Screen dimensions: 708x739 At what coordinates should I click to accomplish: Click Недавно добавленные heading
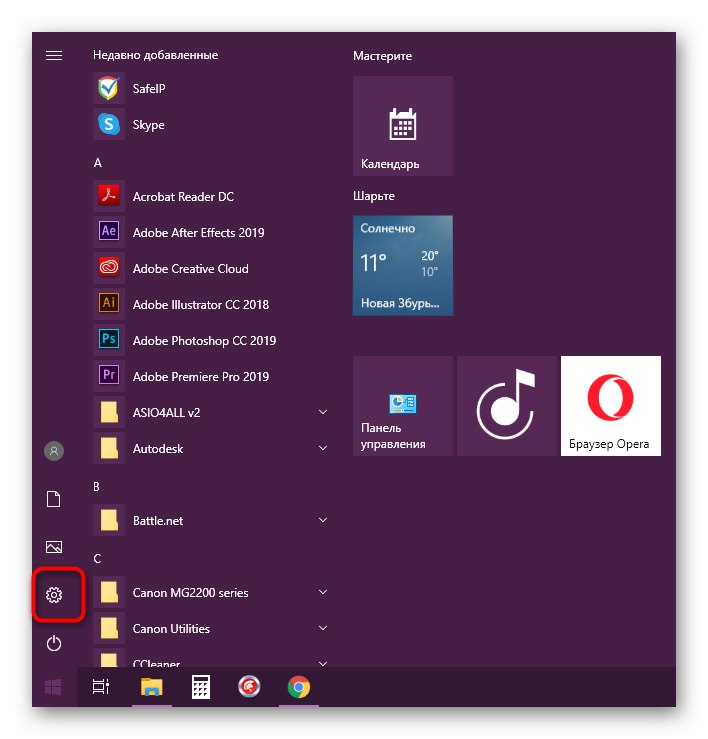(156, 55)
